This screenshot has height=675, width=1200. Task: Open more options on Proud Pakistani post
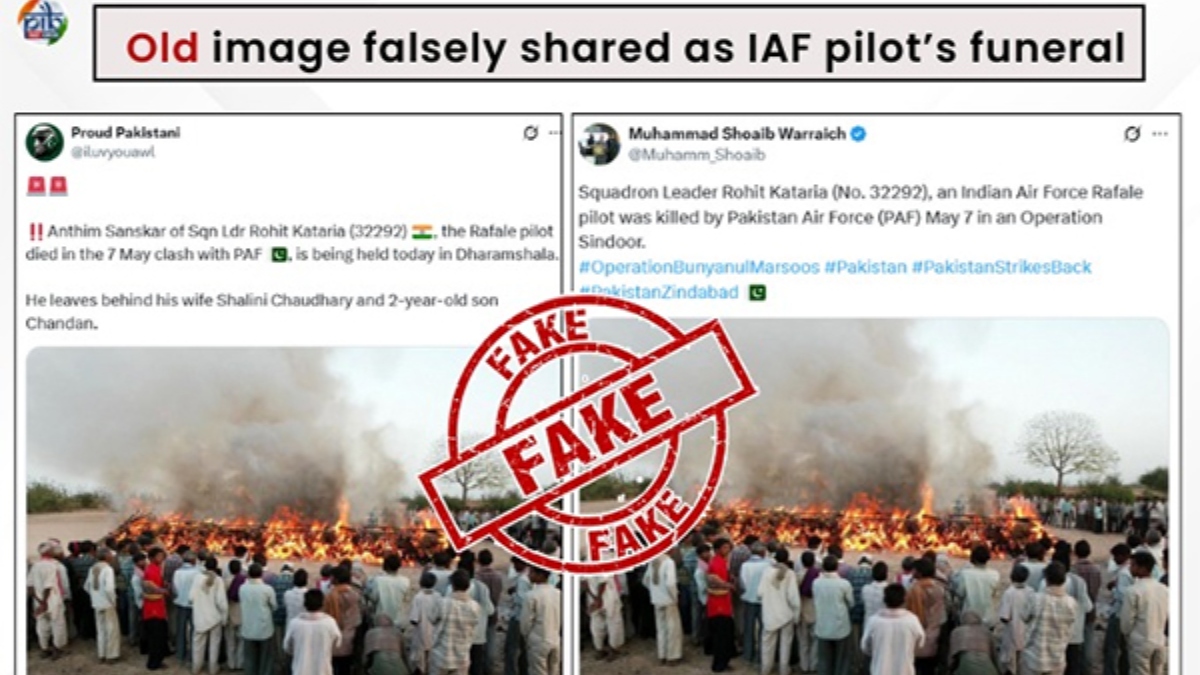pos(554,133)
